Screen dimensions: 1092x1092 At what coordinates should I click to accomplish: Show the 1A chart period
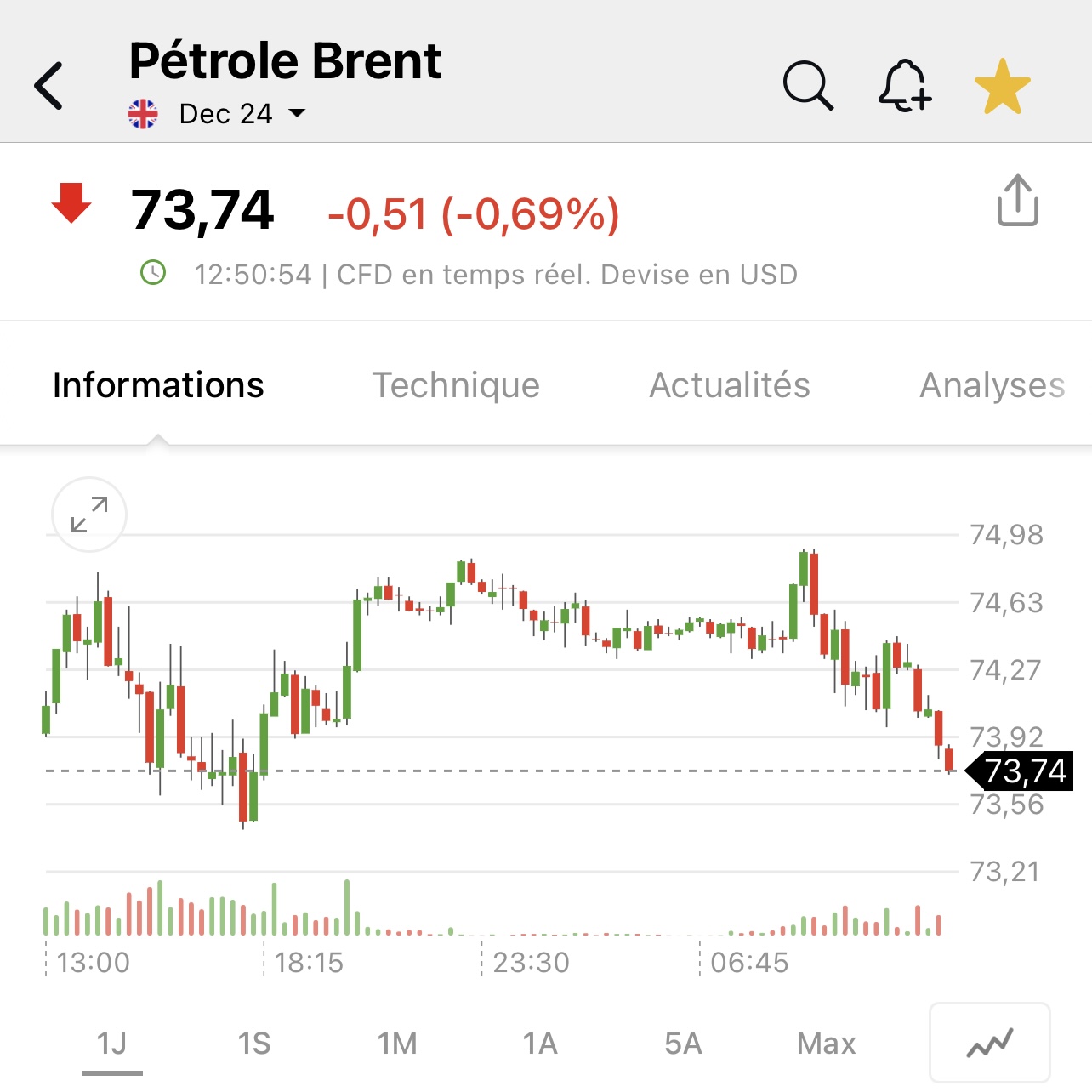point(539,1043)
